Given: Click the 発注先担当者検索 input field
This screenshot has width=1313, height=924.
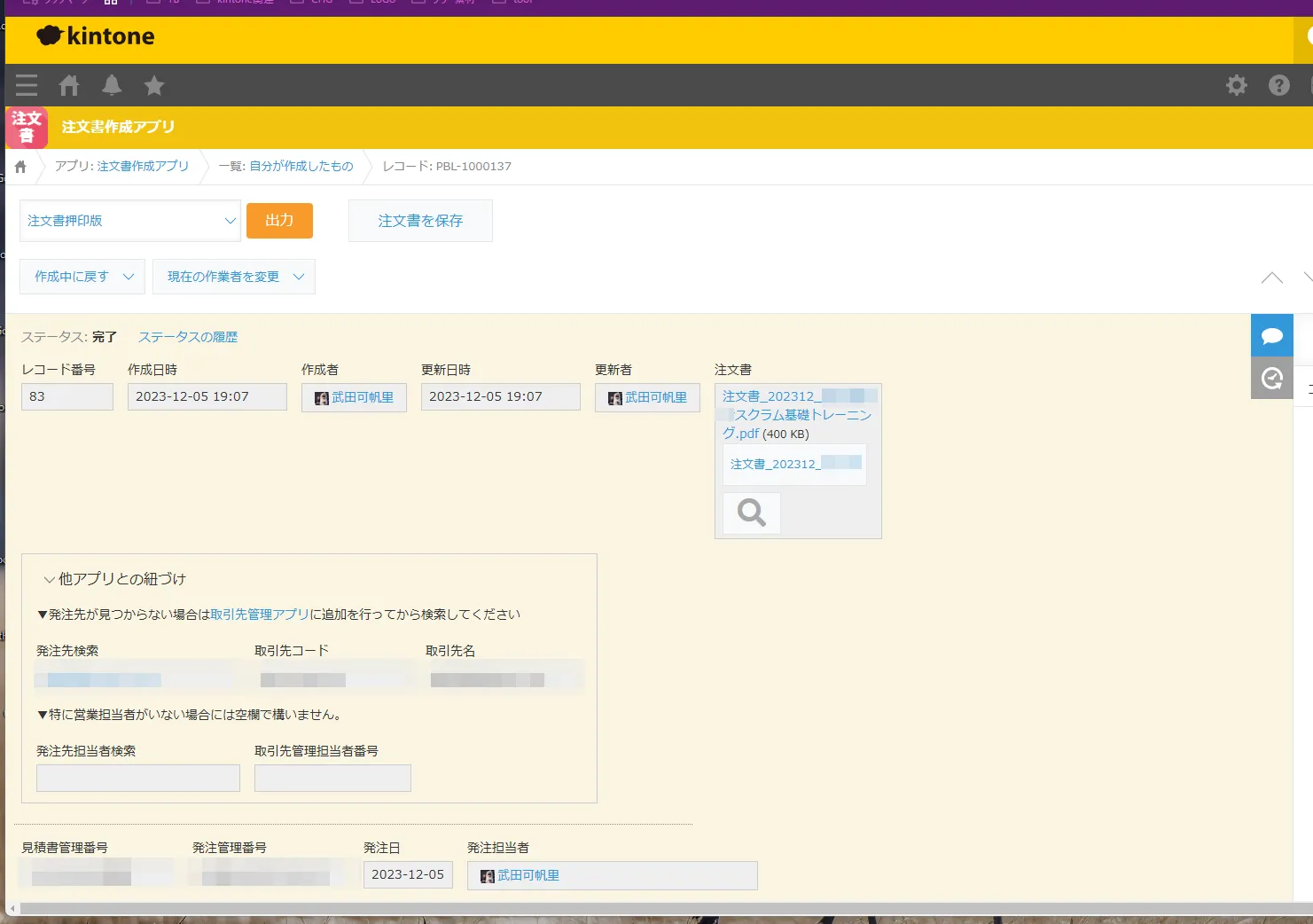Looking at the screenshot, I should point(138,778).
